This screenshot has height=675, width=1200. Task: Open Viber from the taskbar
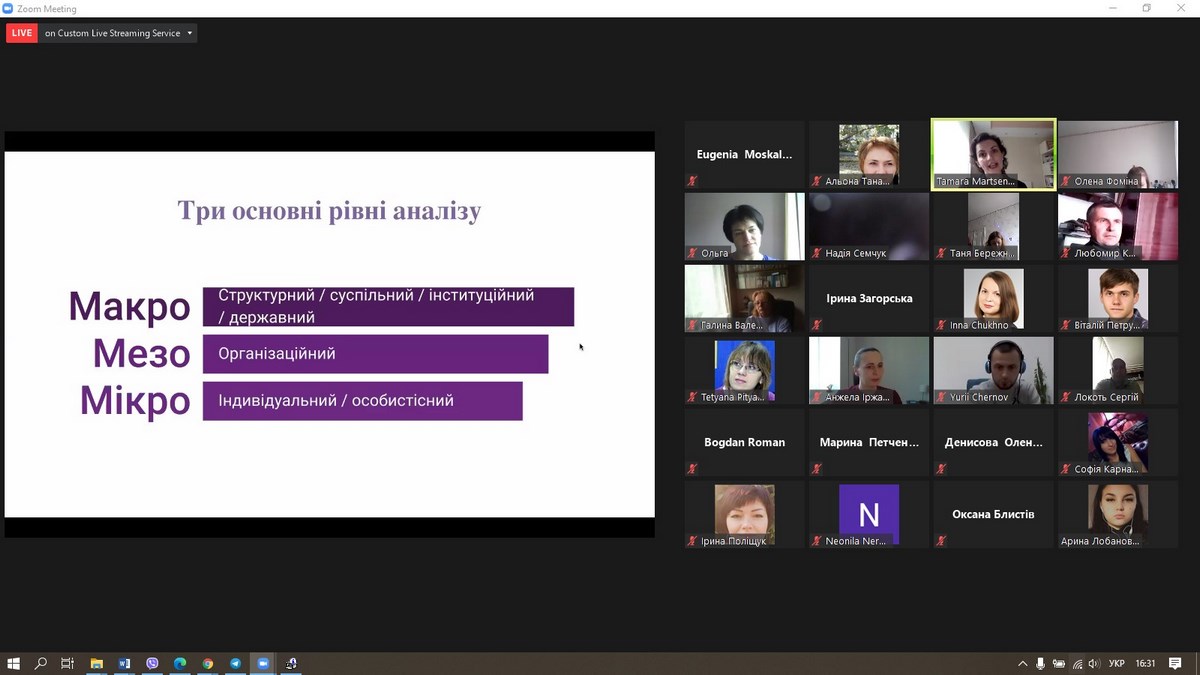(152, 663)
